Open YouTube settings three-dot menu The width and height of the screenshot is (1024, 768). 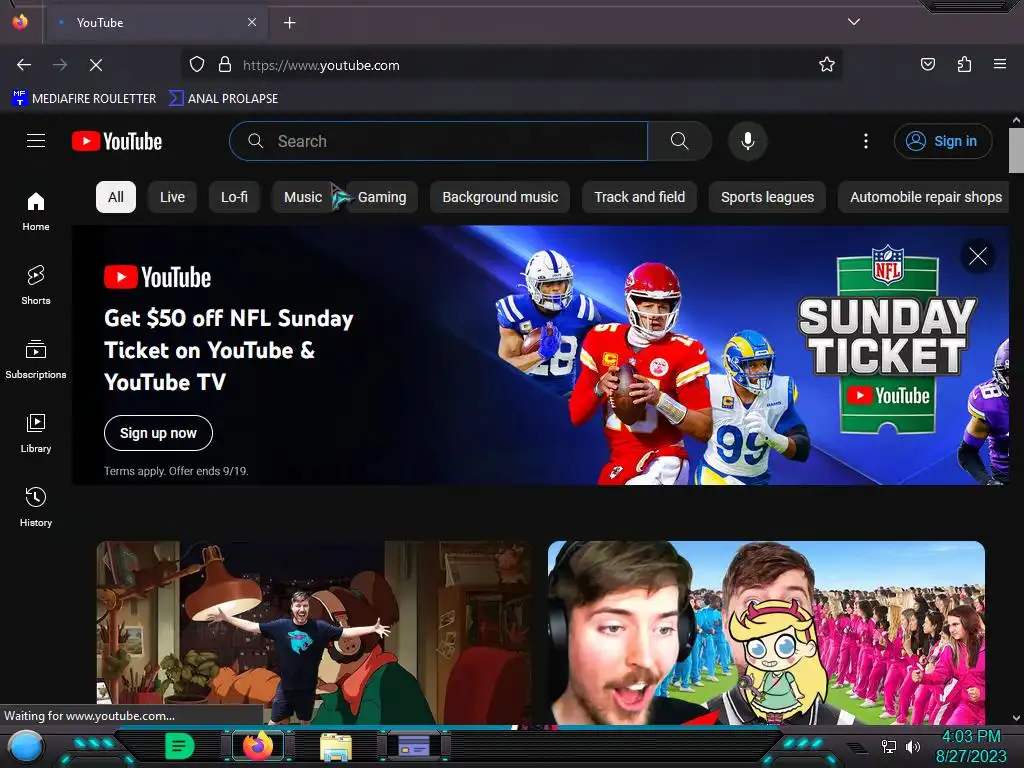pyautogui.click(x=866, y=141)
